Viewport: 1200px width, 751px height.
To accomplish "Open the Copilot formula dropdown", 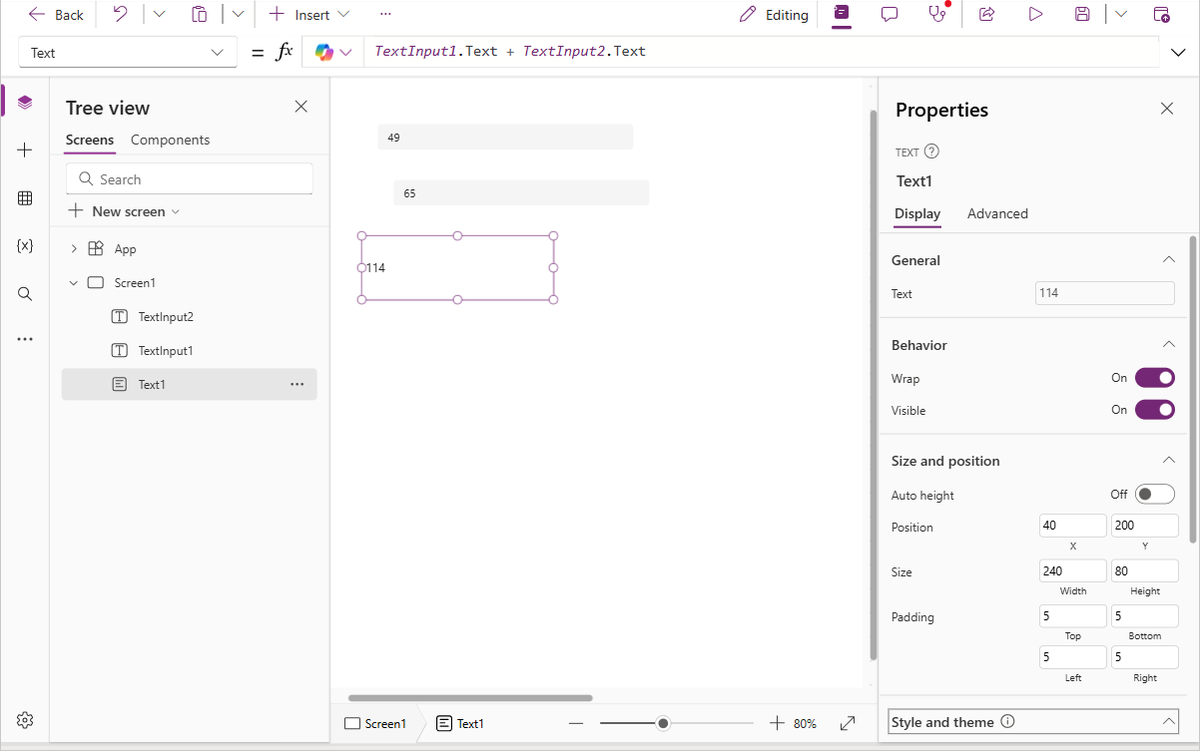I will click(x=334, y=52).
